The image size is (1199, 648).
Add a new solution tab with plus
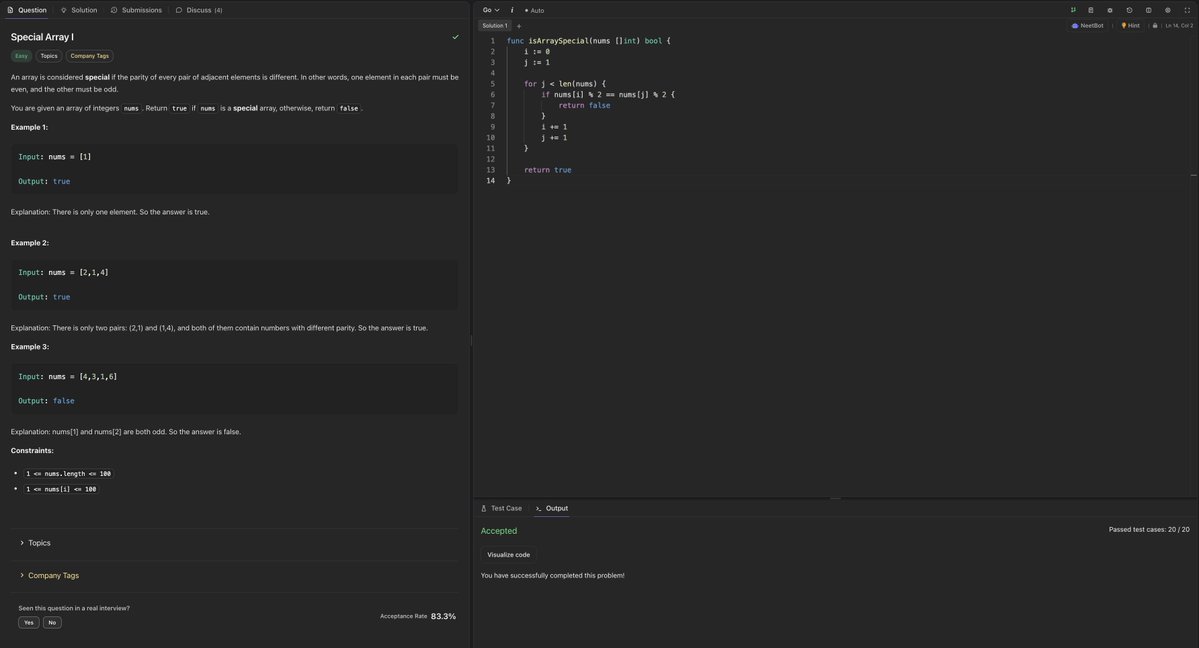point(518,26)
